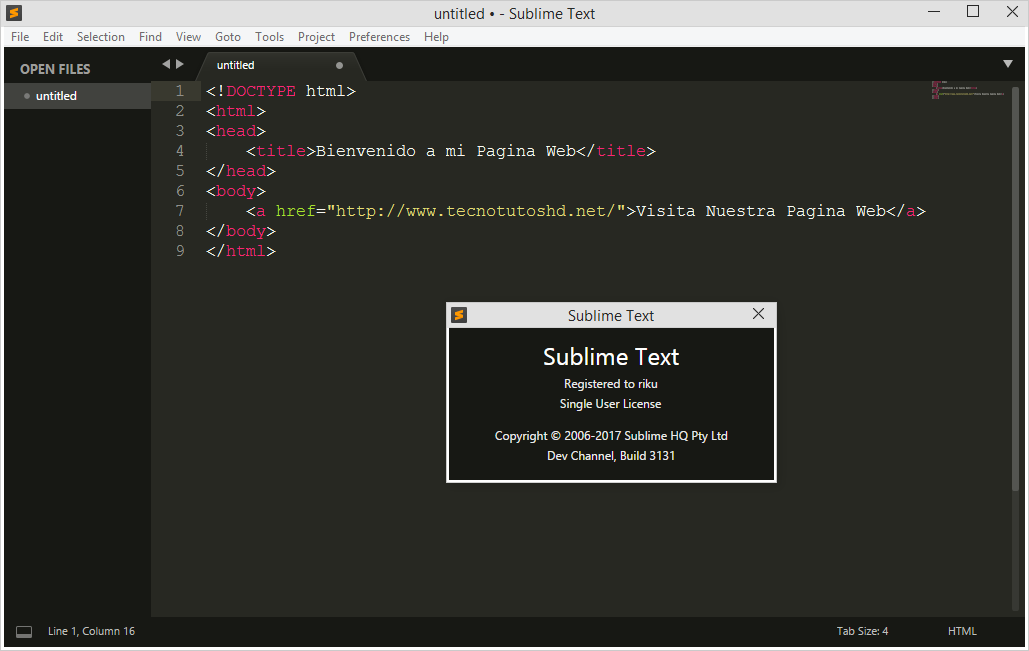Screen dimensions: 1029x651
Task: Open the Edit menu
Action: pyautogui.click(x=52, y=37)
